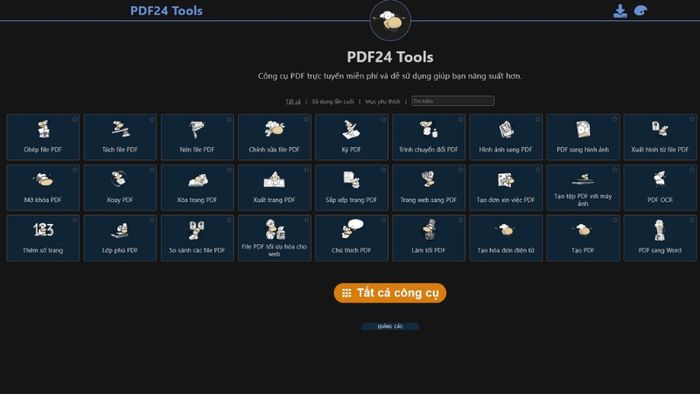The width and height of the screenshot is (700, 394).
Task: Toggle favorite star on Ghép file PDF
Action: click(x=75, y=119)
